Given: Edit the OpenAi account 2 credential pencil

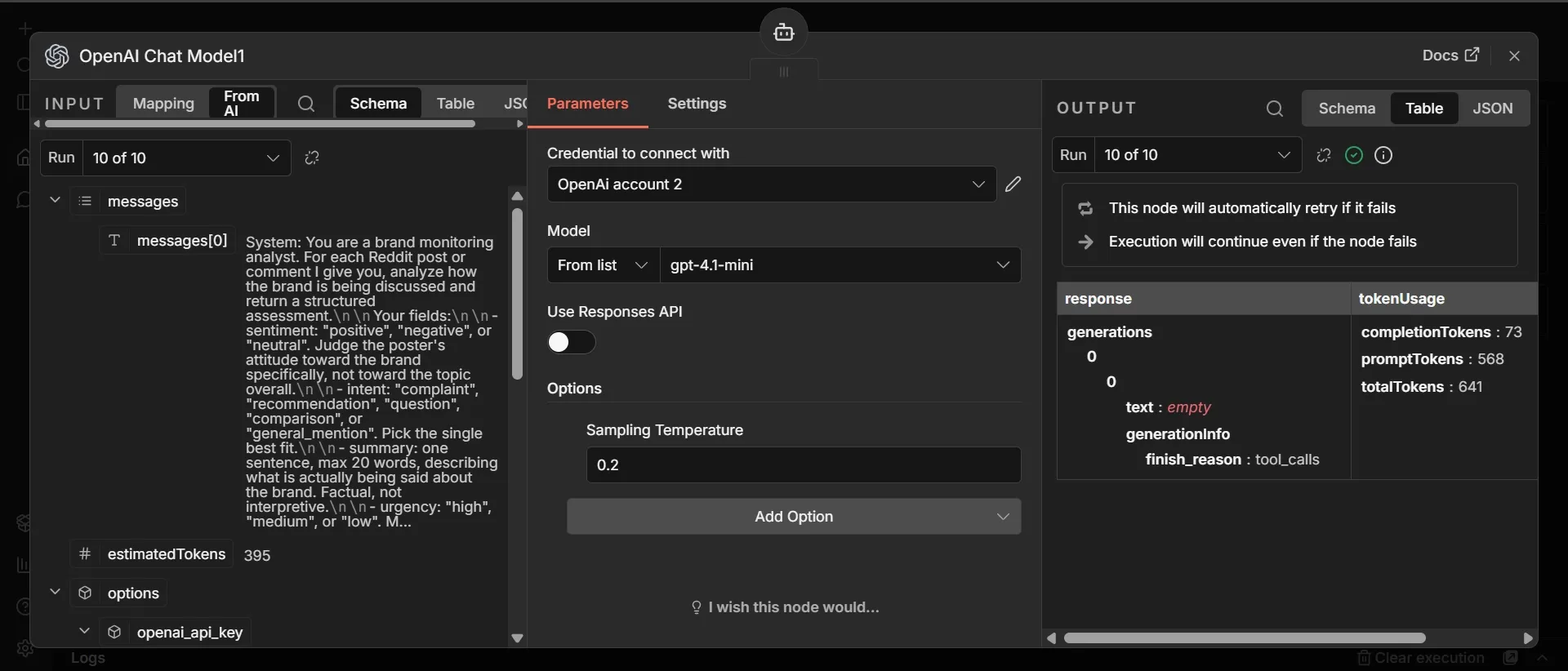Looking at the screenshot, I should pyautogui.click(x=1013, y=184).
